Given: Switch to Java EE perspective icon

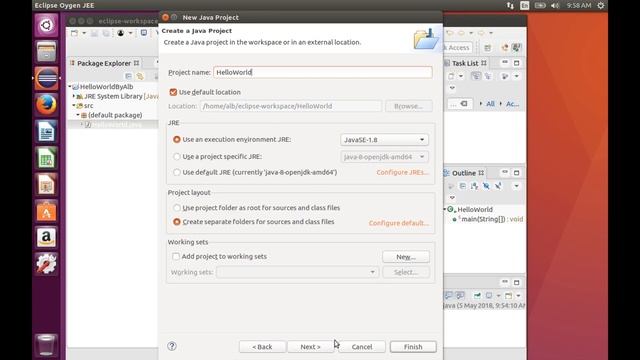Looking at the screenshot, I should tap(516, 48).
